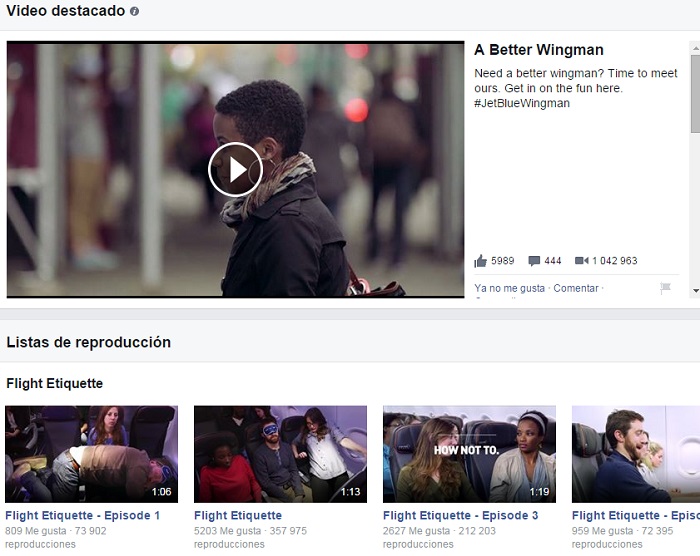
Task: Open Flight Etiquette Episode 1 thumbnail
Action: point(91,453)
